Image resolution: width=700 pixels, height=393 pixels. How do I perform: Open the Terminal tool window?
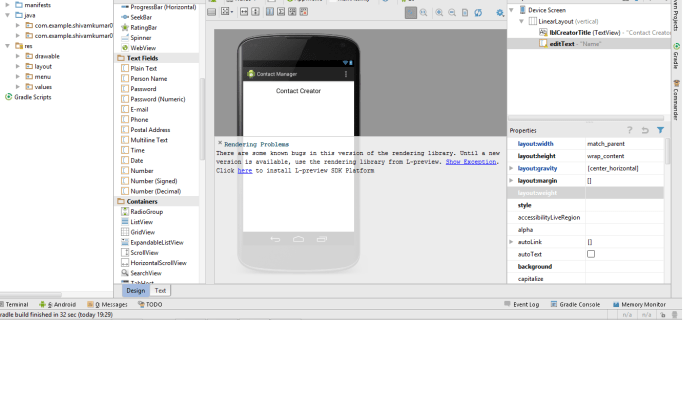14,304
